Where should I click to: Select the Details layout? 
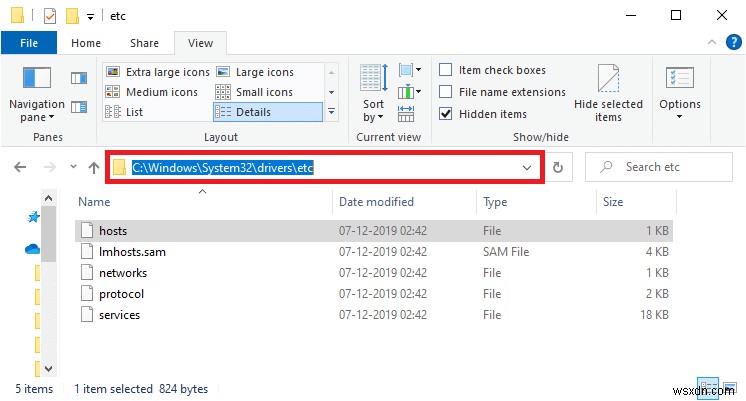coord(267,112)
